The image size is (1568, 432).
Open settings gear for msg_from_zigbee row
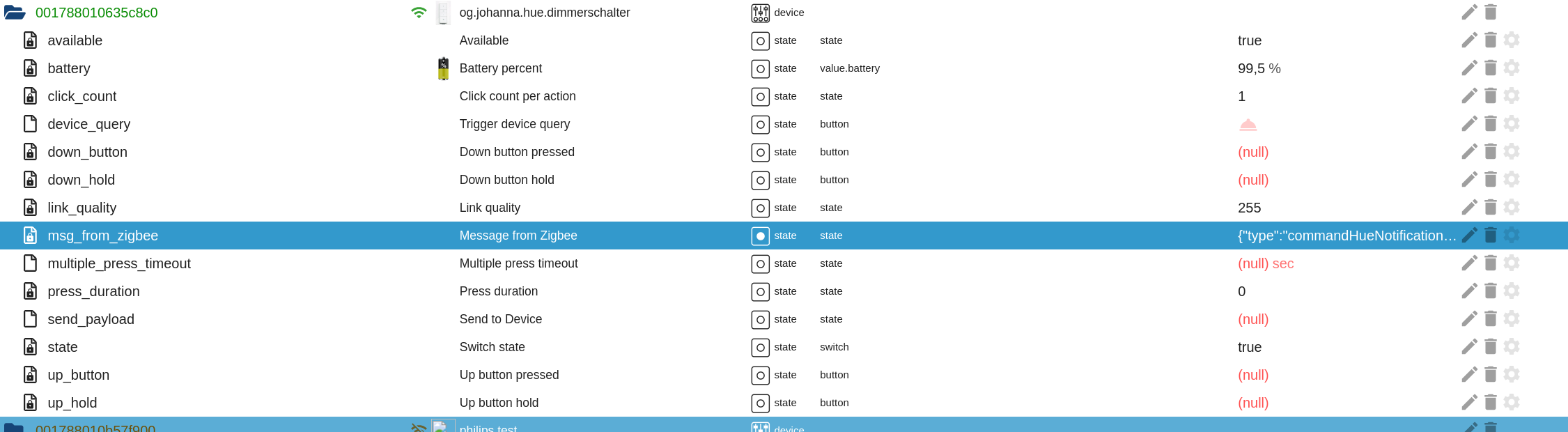coord(1511,236)
